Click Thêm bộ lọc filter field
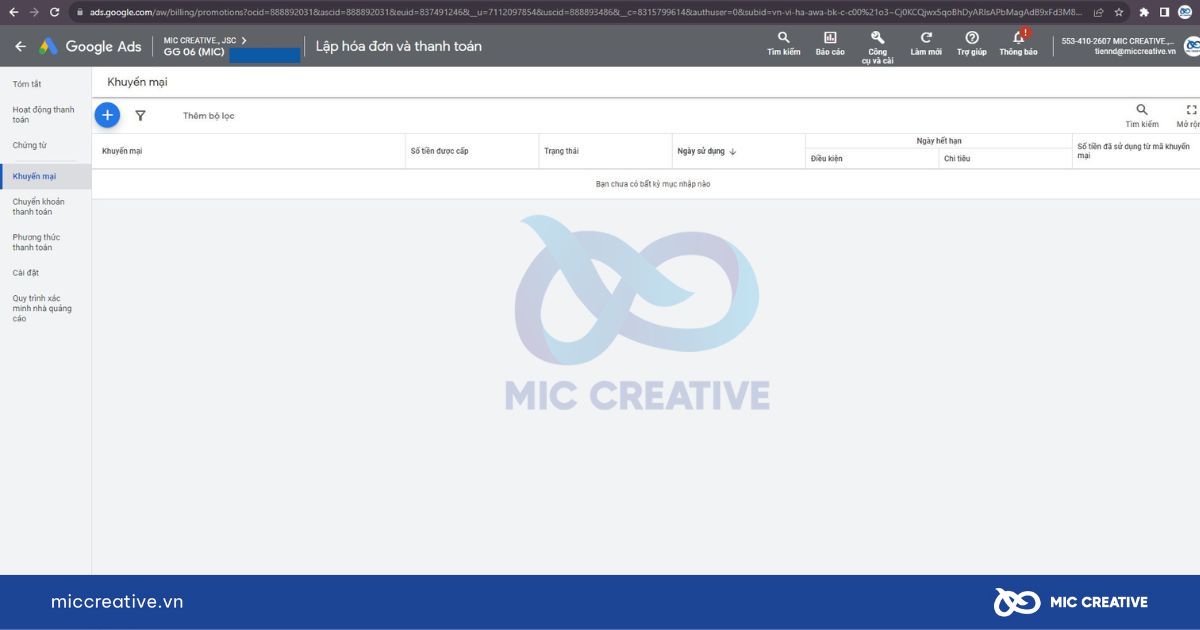The width and height of the screenshot is (1200, 630). 208,116
